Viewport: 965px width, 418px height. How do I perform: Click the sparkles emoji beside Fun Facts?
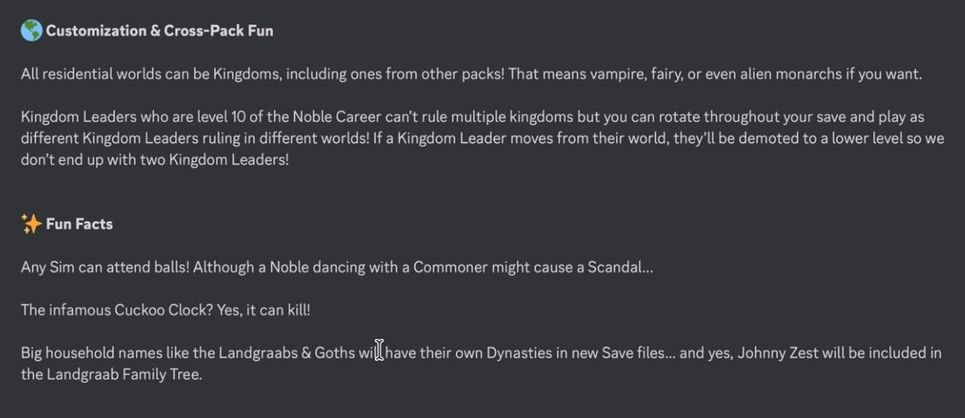[31, 224]
